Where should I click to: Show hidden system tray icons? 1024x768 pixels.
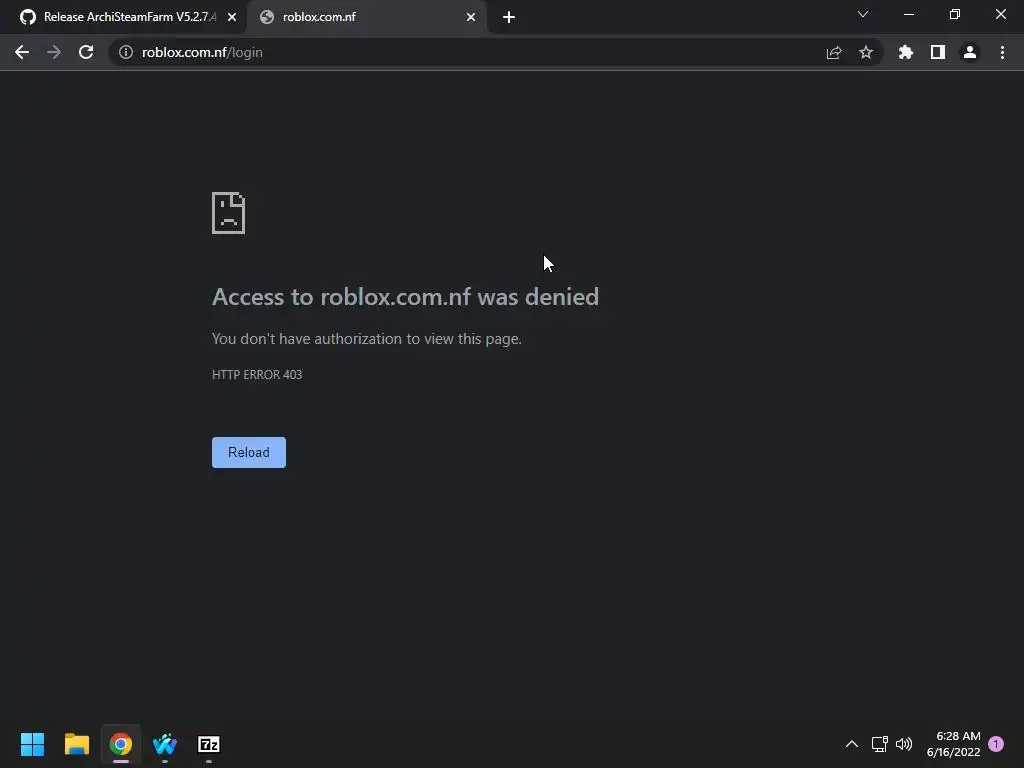[x=852, y=744]
